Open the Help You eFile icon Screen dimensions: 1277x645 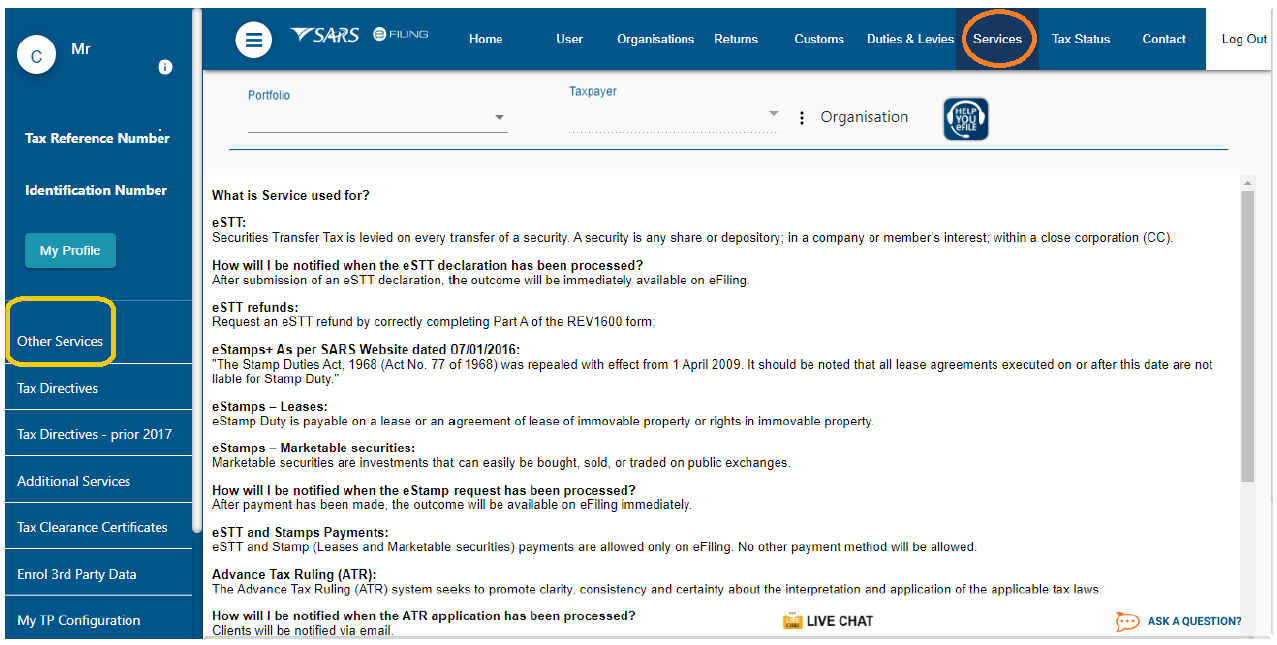(x=966, y=119)
